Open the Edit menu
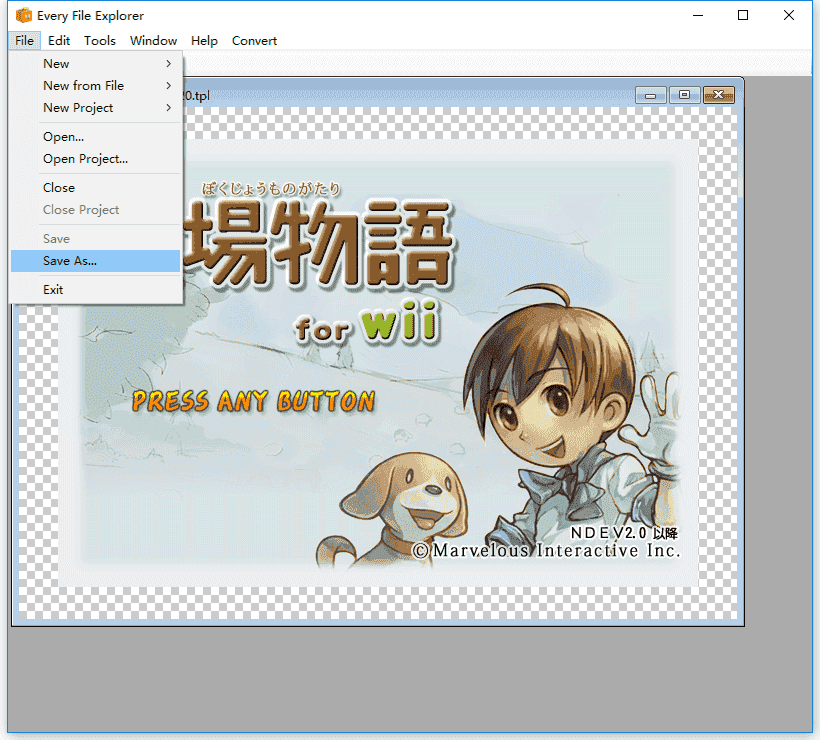The height and width of the screenshot is (740, 820). 59,41
